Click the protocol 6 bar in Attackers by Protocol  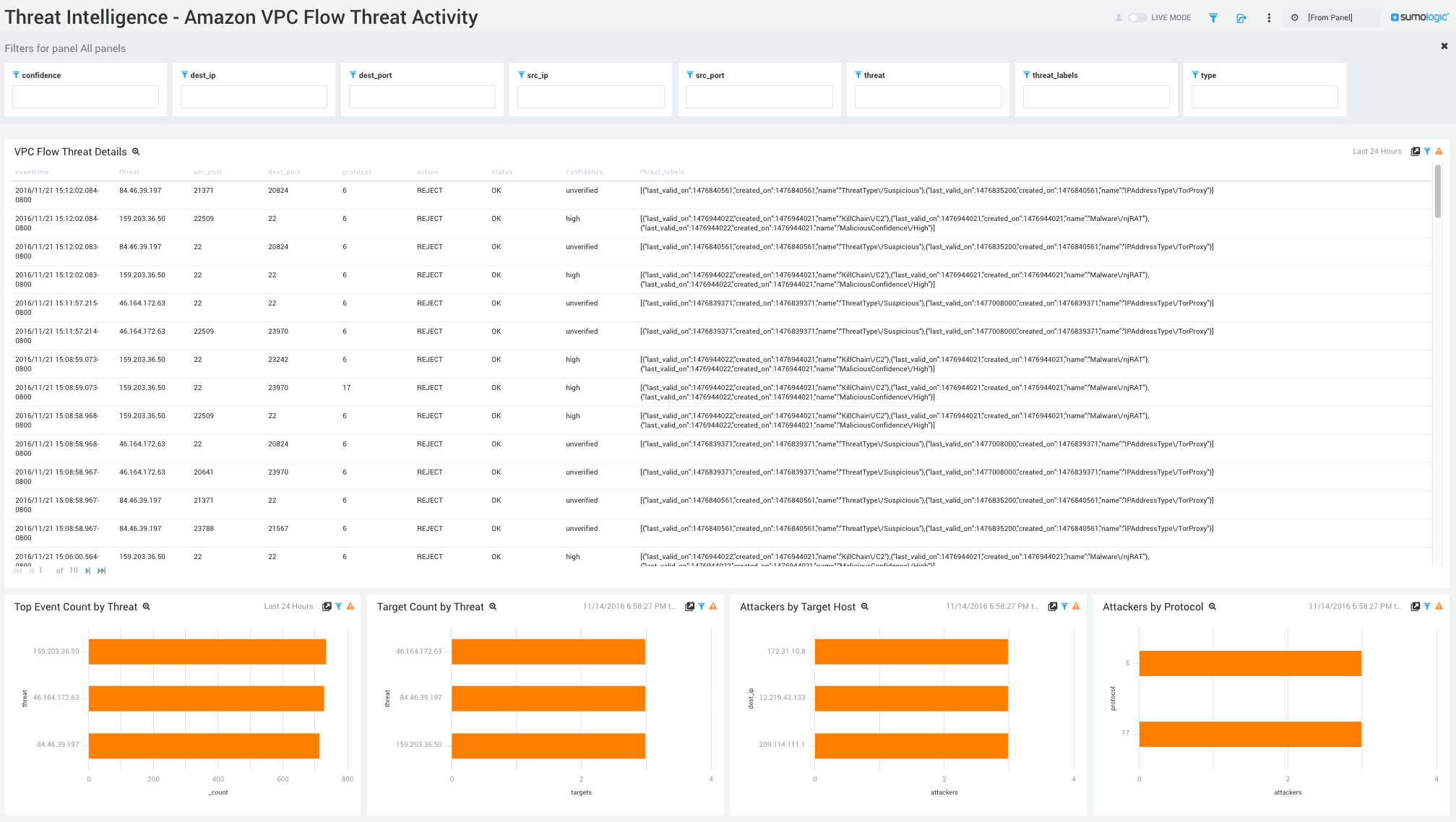(x=1251, y=663)
